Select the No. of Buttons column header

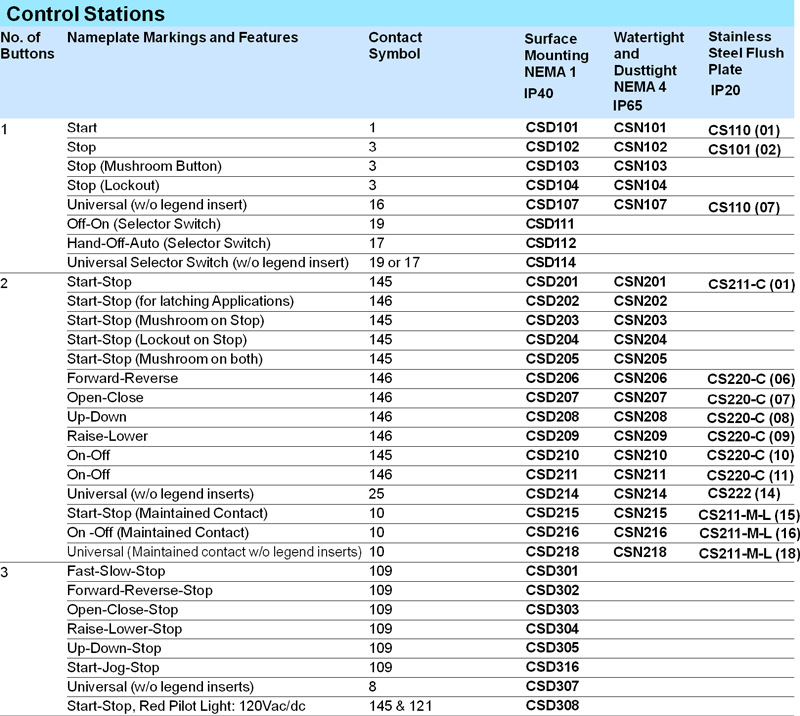(x=27, y=45)
